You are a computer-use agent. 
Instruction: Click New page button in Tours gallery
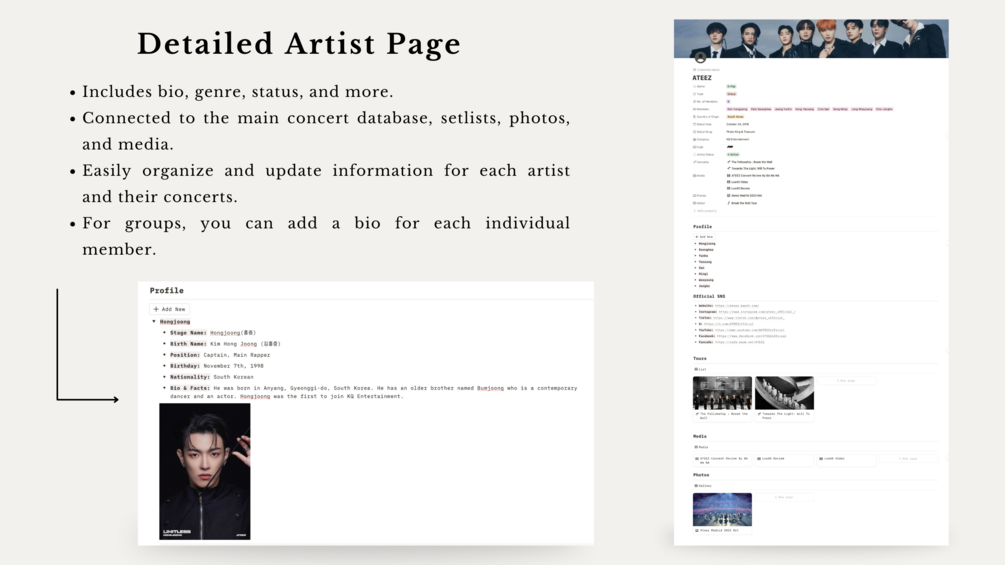tap(846, 381)
